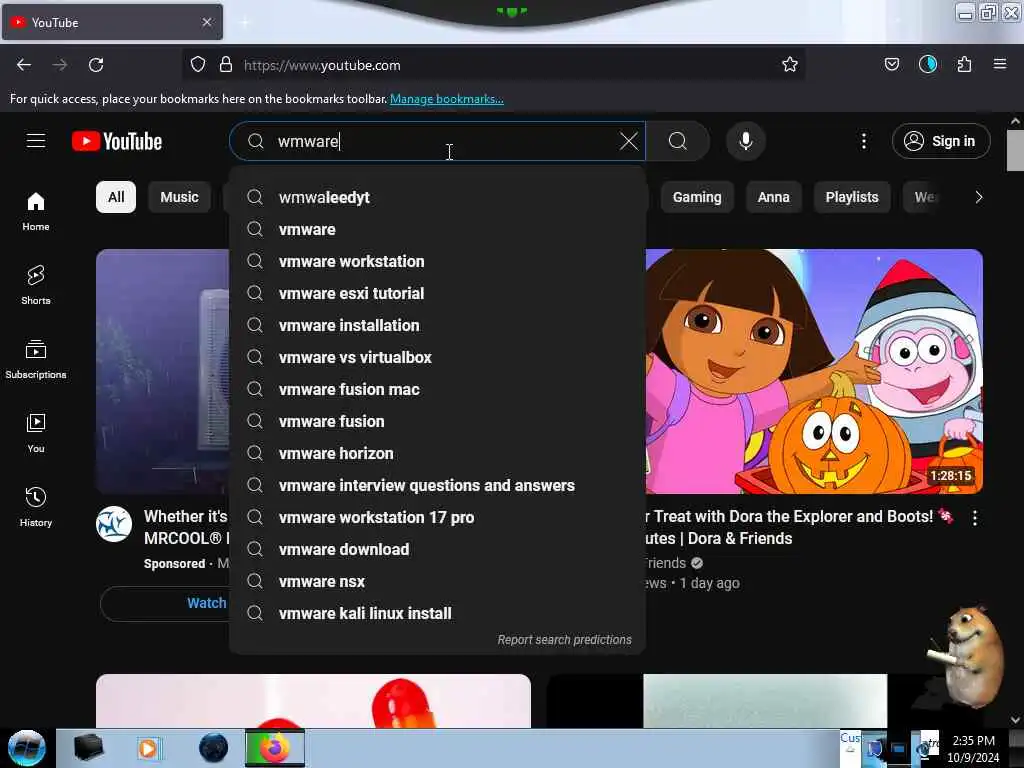Image resolution: width=1024 pixels, height=768 pixels.
Task: Select the Music filter chip
Action: [179, 197]
